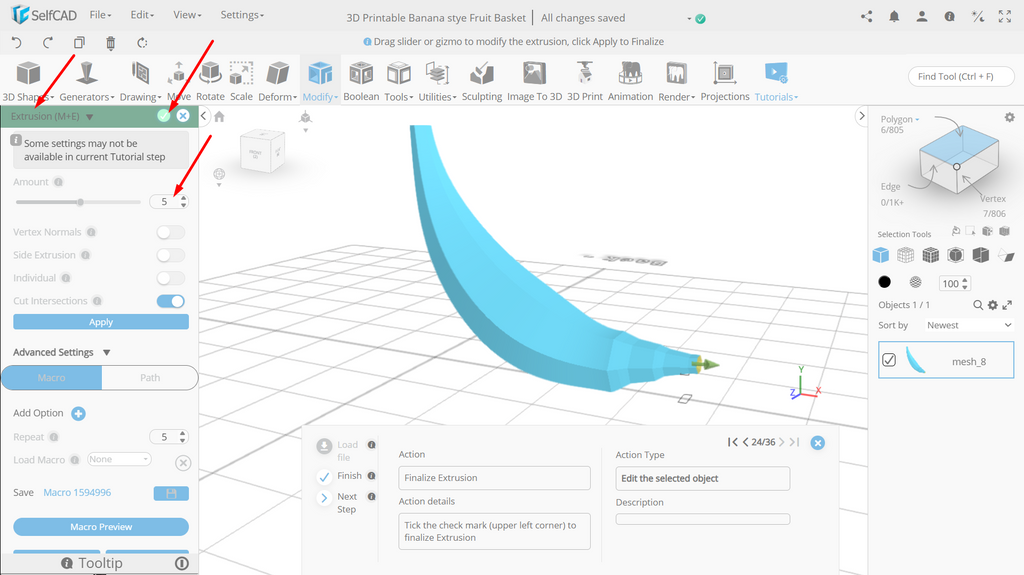
Task: Click the Macro Preview button
Action: tap(101, 527)
